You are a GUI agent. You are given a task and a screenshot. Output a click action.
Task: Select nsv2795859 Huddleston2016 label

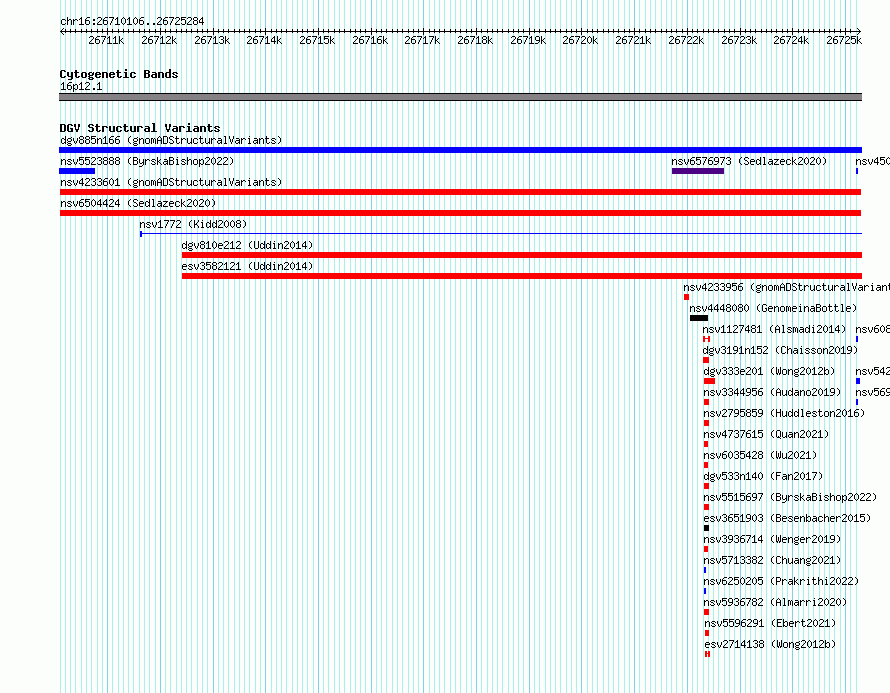(x=784, y=413)
